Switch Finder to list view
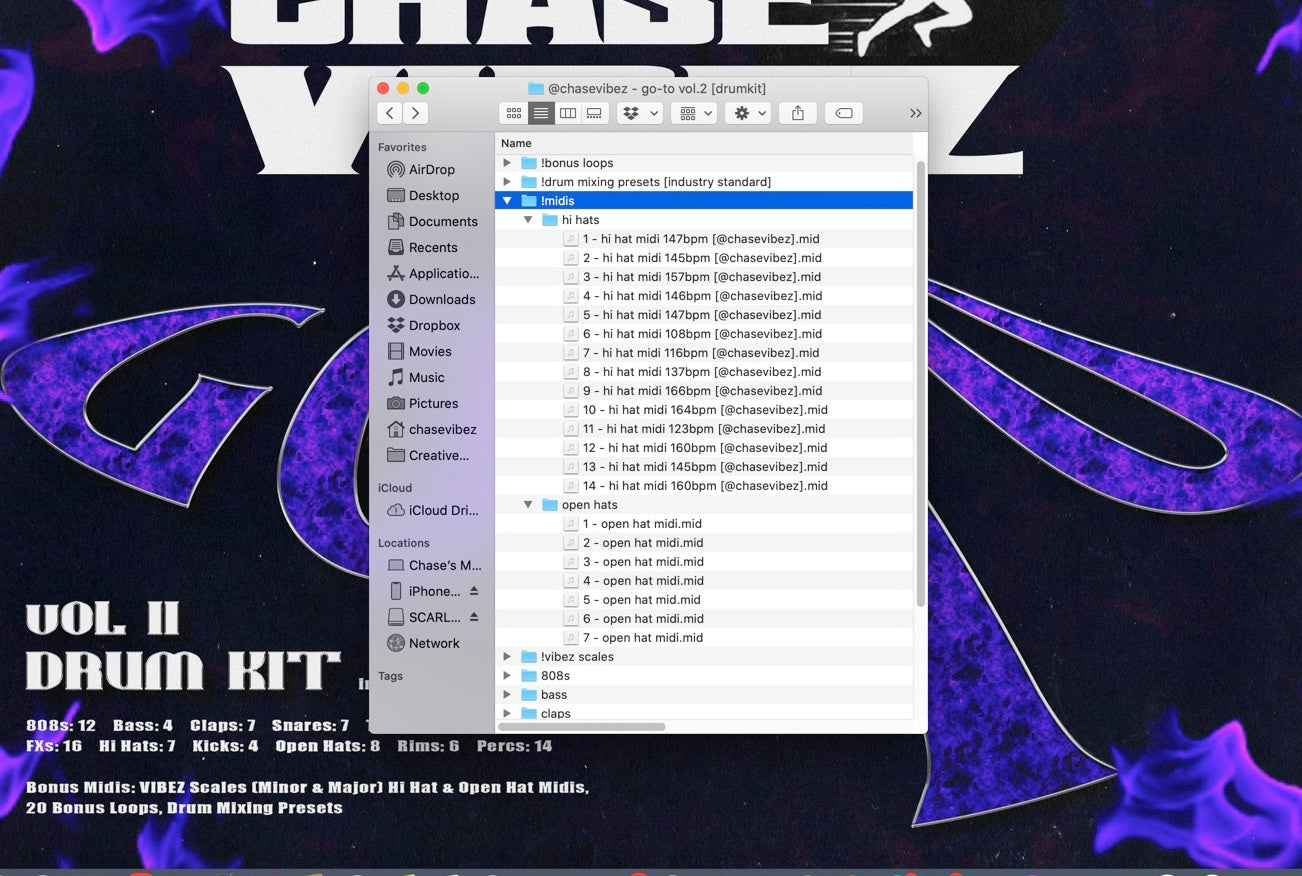The image size is (1302, 876). (x=541, y=113)
